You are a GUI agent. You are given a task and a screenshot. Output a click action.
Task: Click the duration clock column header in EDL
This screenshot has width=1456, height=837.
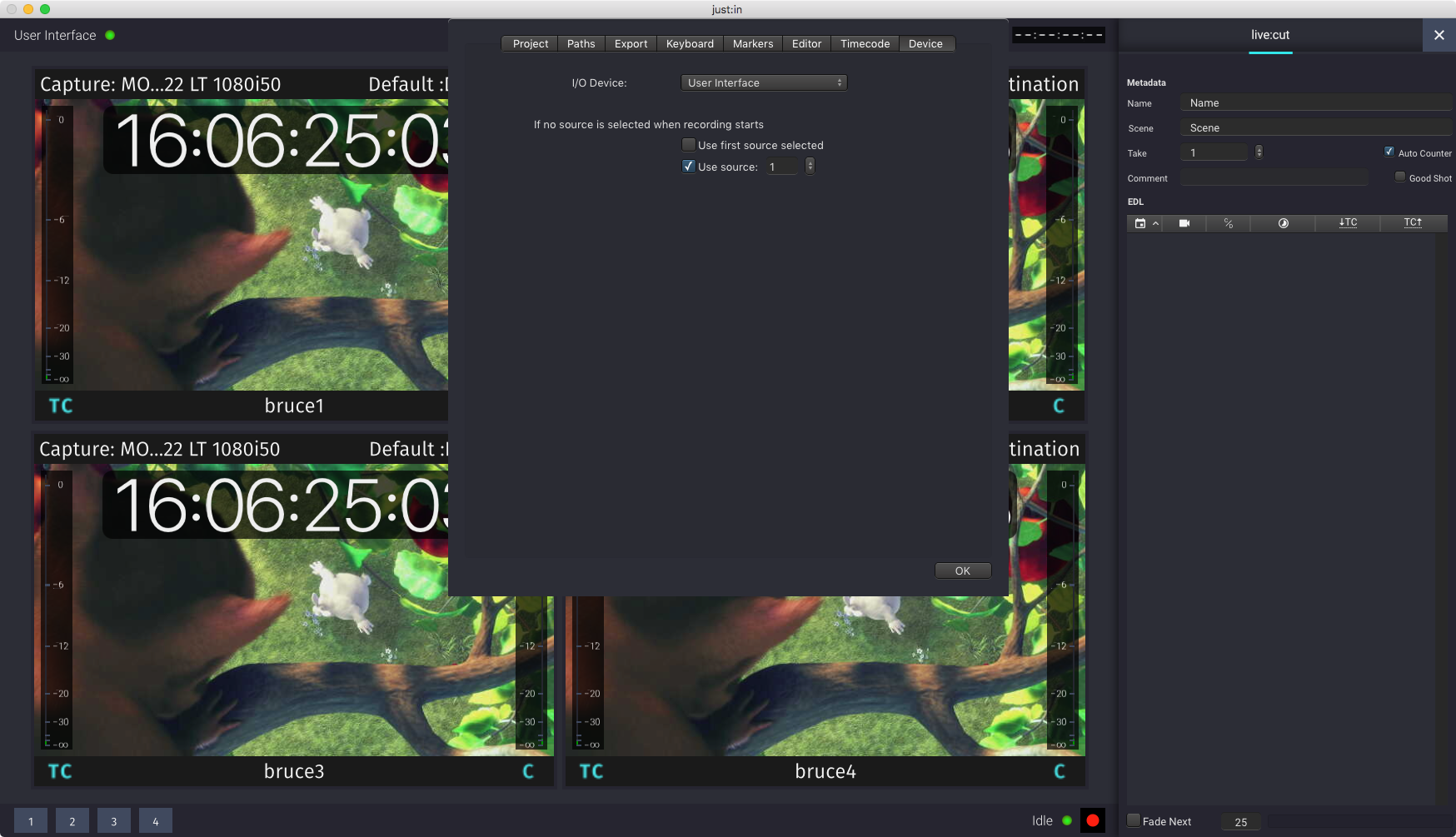tap(1284, 223)
